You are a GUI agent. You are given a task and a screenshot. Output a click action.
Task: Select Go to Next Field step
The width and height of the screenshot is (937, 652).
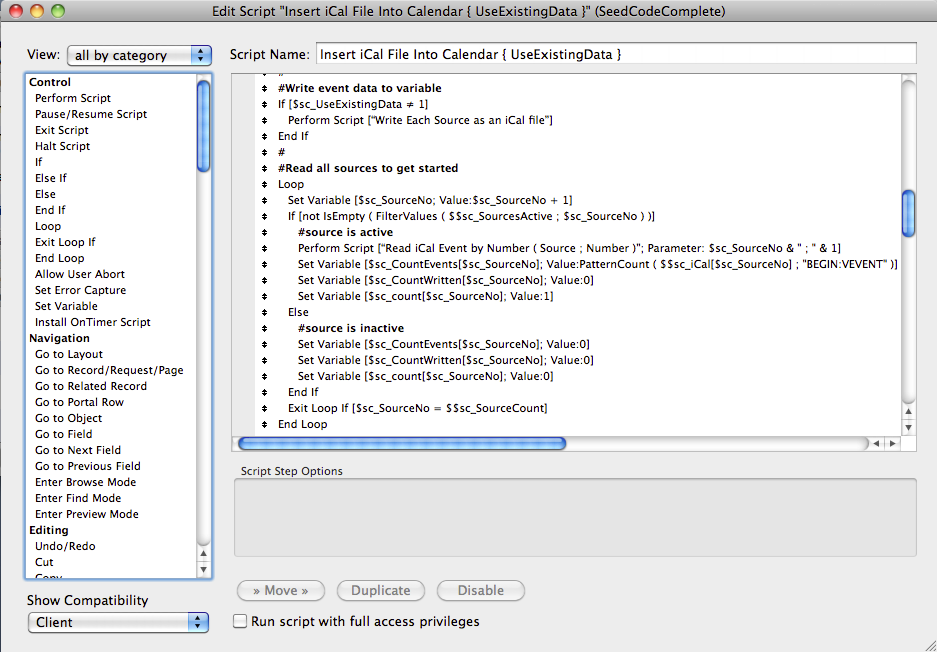click(78, 450)
